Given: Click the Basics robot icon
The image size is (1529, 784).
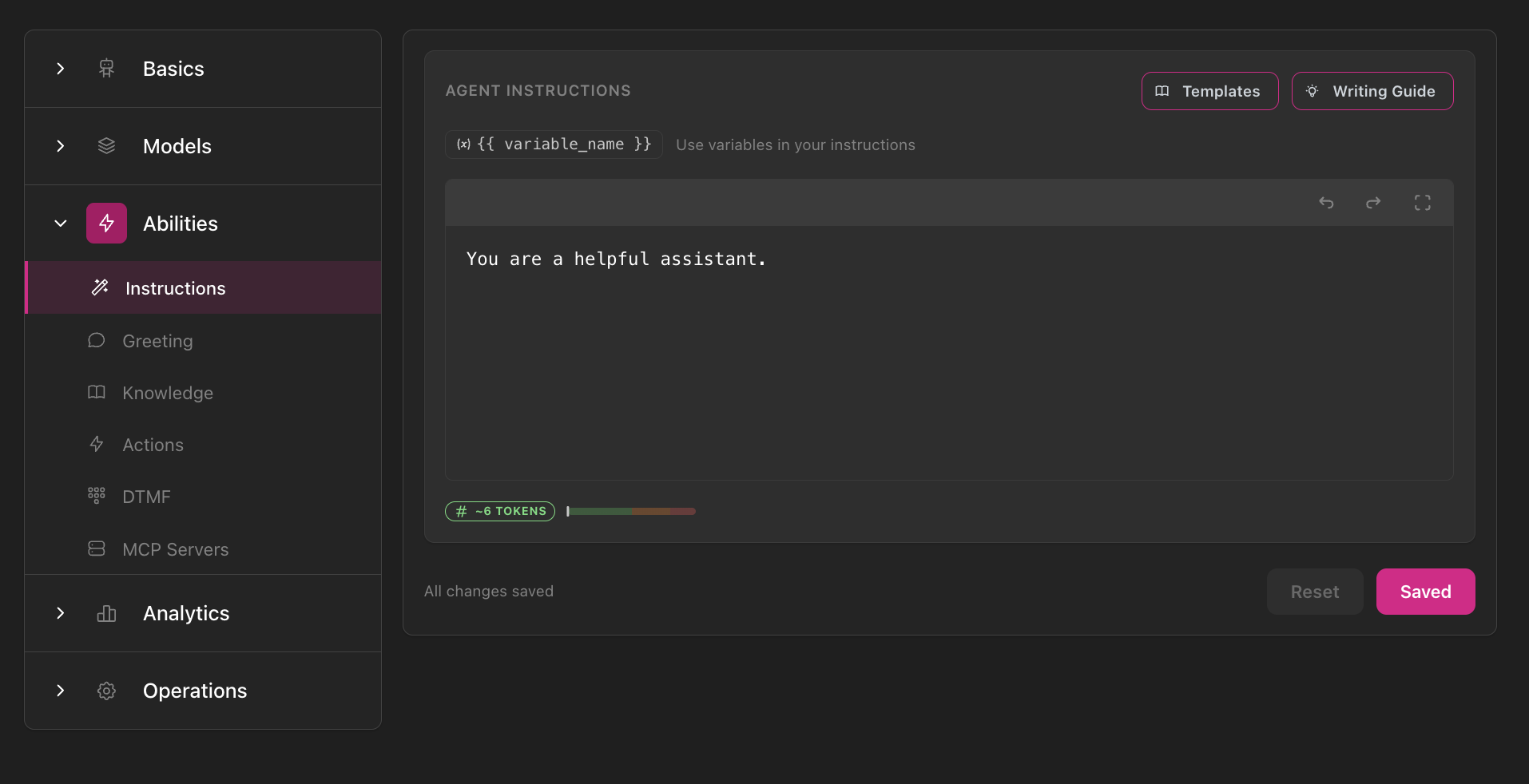Looking at the screenshot, I should click(106, 69).
